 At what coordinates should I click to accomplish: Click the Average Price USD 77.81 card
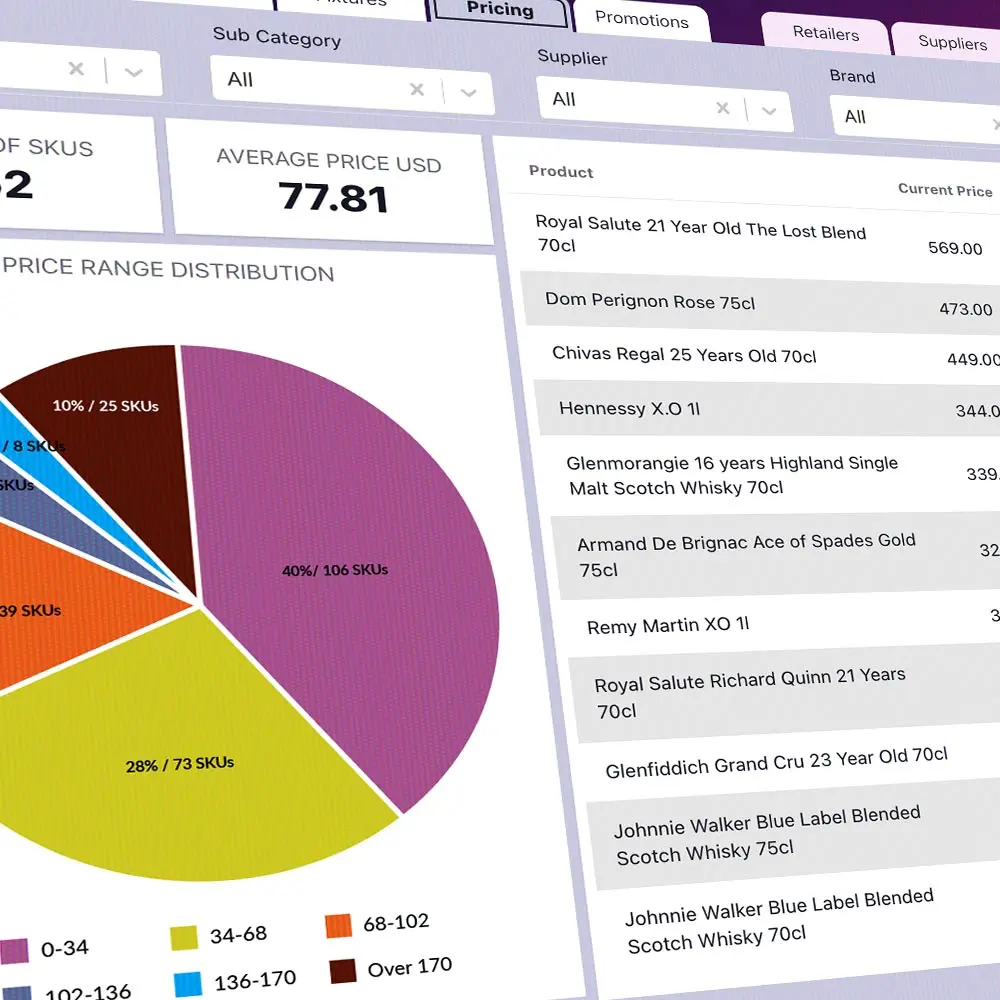point(330,181)
